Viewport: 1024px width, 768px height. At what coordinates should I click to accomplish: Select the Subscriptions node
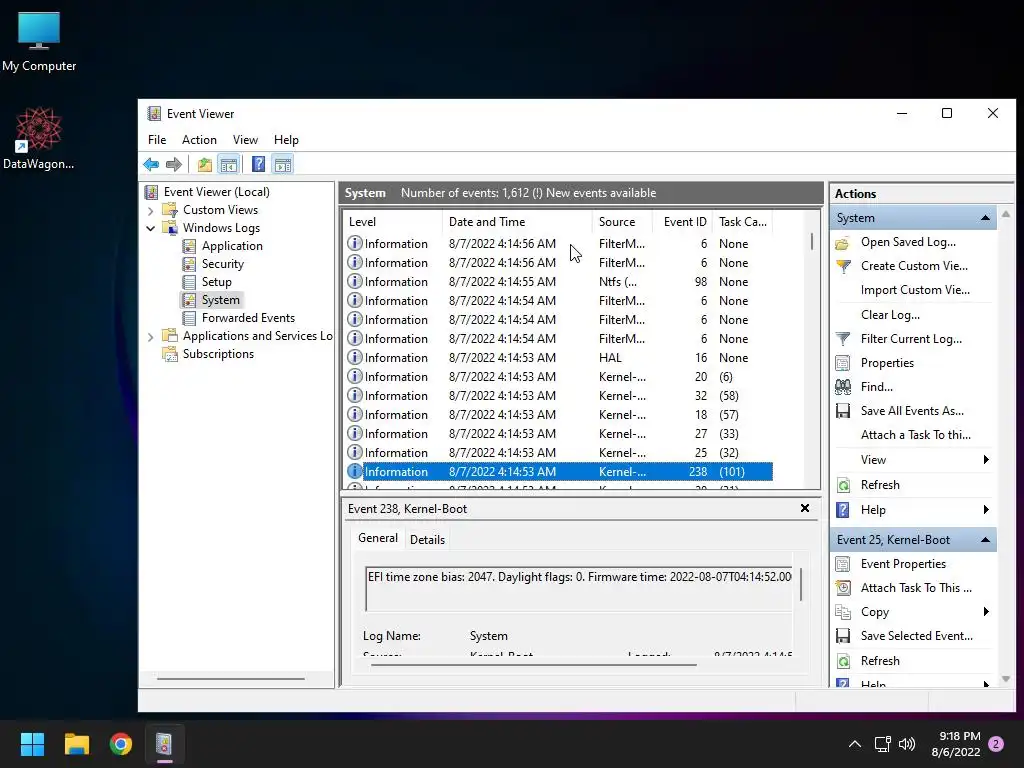tap(218, 354)
